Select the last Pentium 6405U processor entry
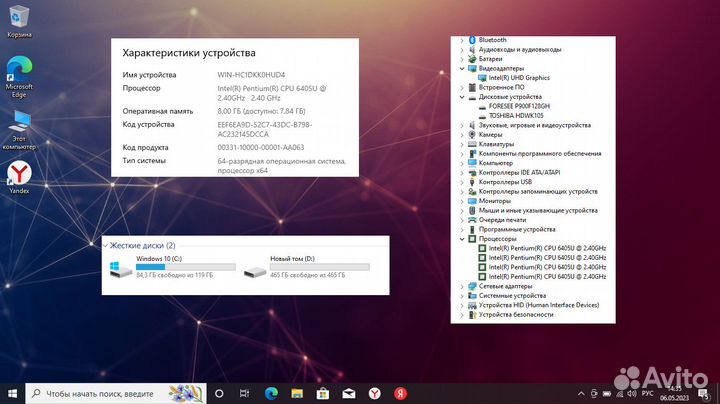The width and height of the screenshot is (720, 404). (547, 277)
